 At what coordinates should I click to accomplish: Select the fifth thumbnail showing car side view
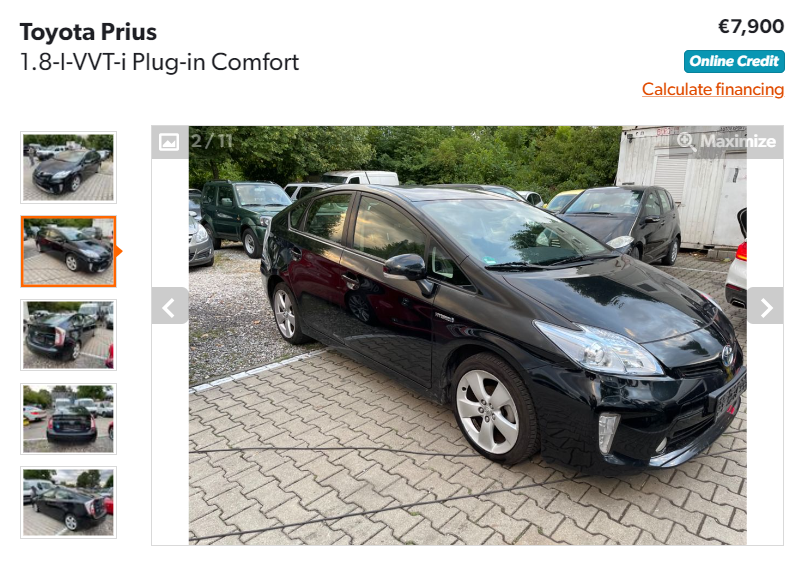69,502
